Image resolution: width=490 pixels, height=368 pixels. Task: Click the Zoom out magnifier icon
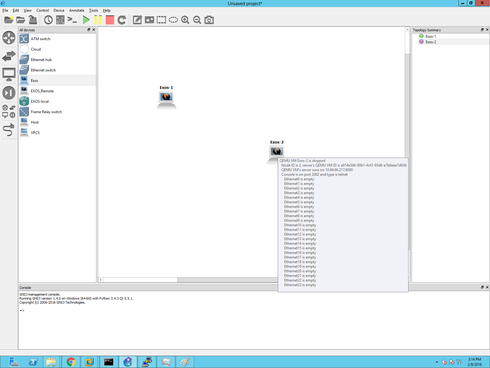coord(197,20)
